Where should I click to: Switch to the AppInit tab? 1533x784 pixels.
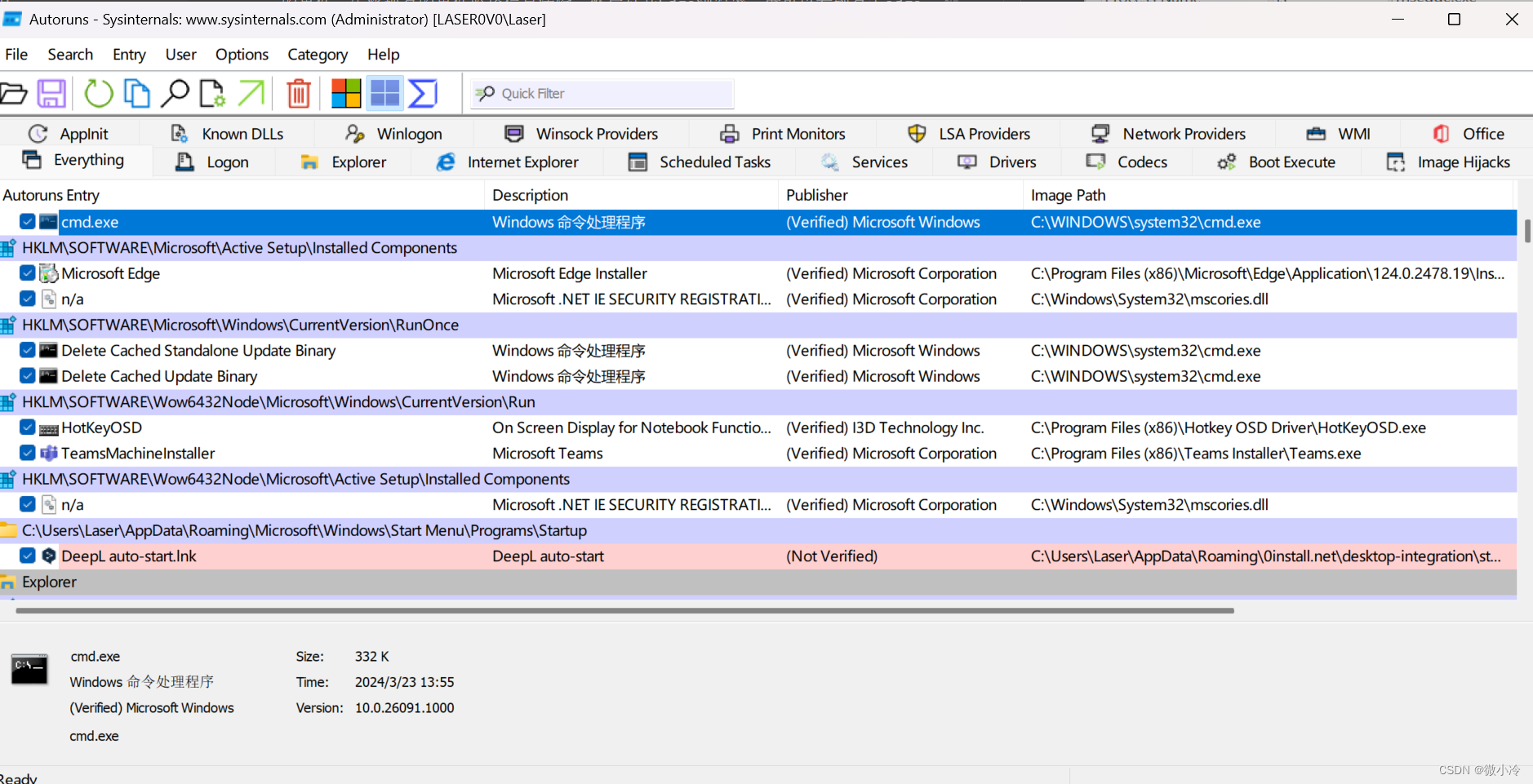[69, 134]
